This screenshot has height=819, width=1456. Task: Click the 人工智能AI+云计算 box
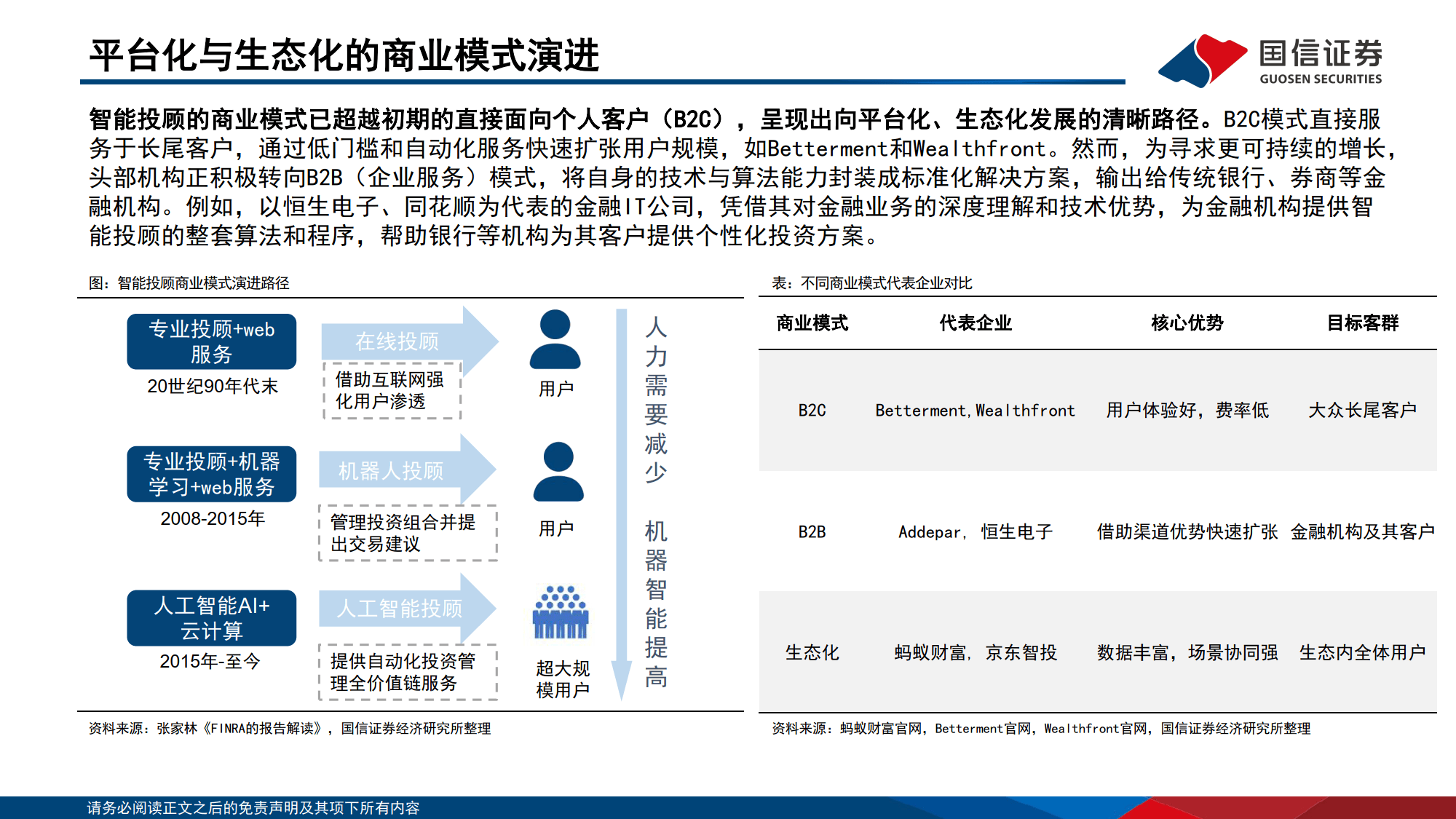click(212, 617)
